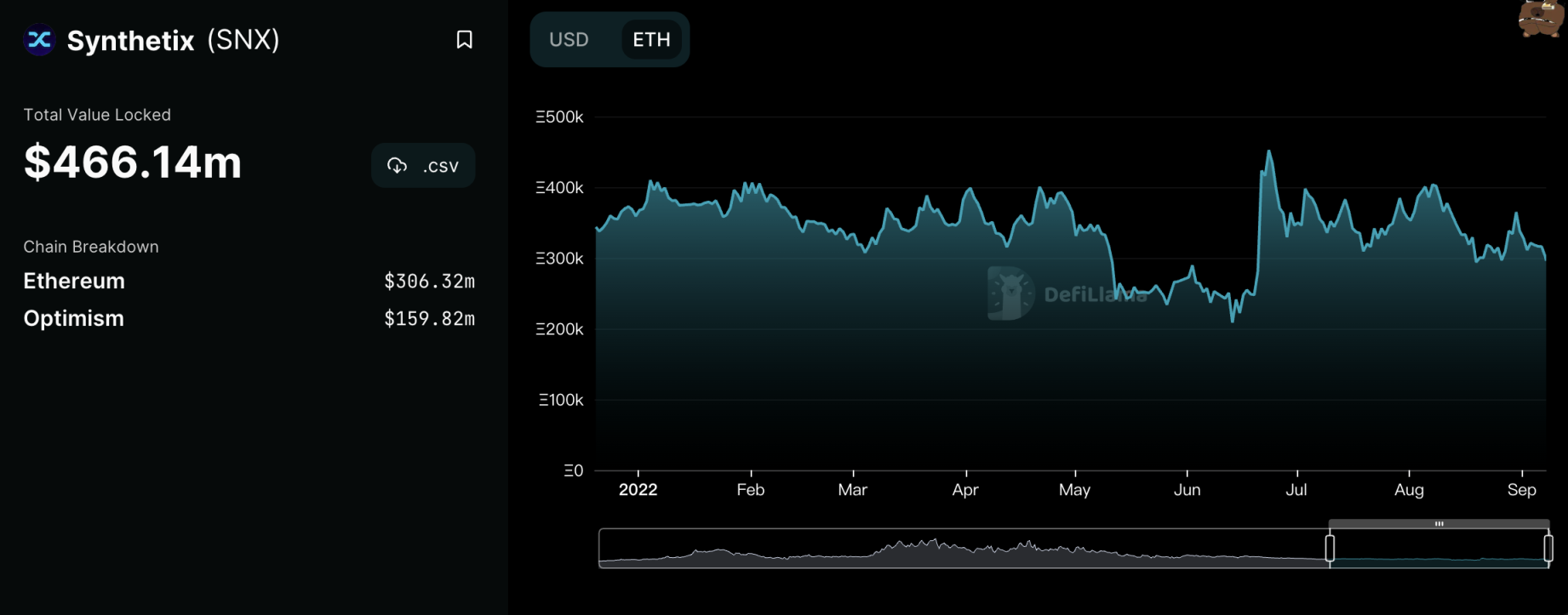Viewport: 1568px width, 615px height.
Task: Click the Optimism chain row
Action: [249, 319]
